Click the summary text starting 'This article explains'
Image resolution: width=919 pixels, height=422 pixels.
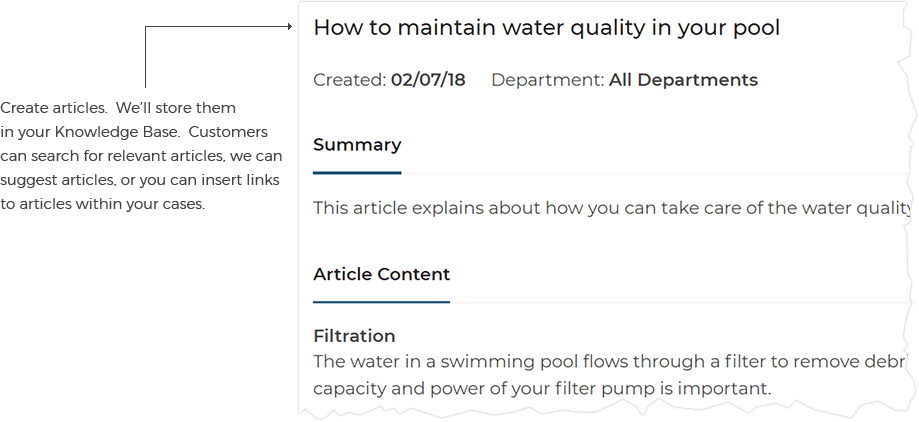(612, 208)
